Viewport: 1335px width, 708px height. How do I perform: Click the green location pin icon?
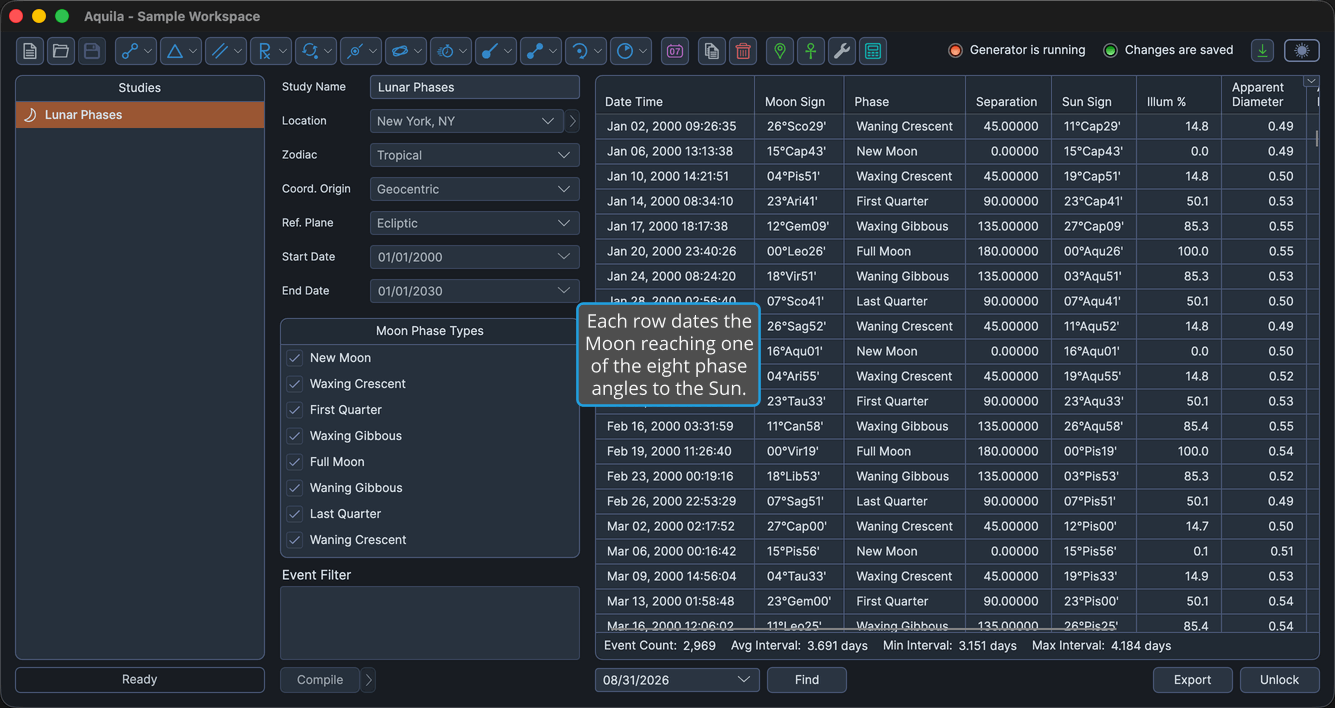780,51
